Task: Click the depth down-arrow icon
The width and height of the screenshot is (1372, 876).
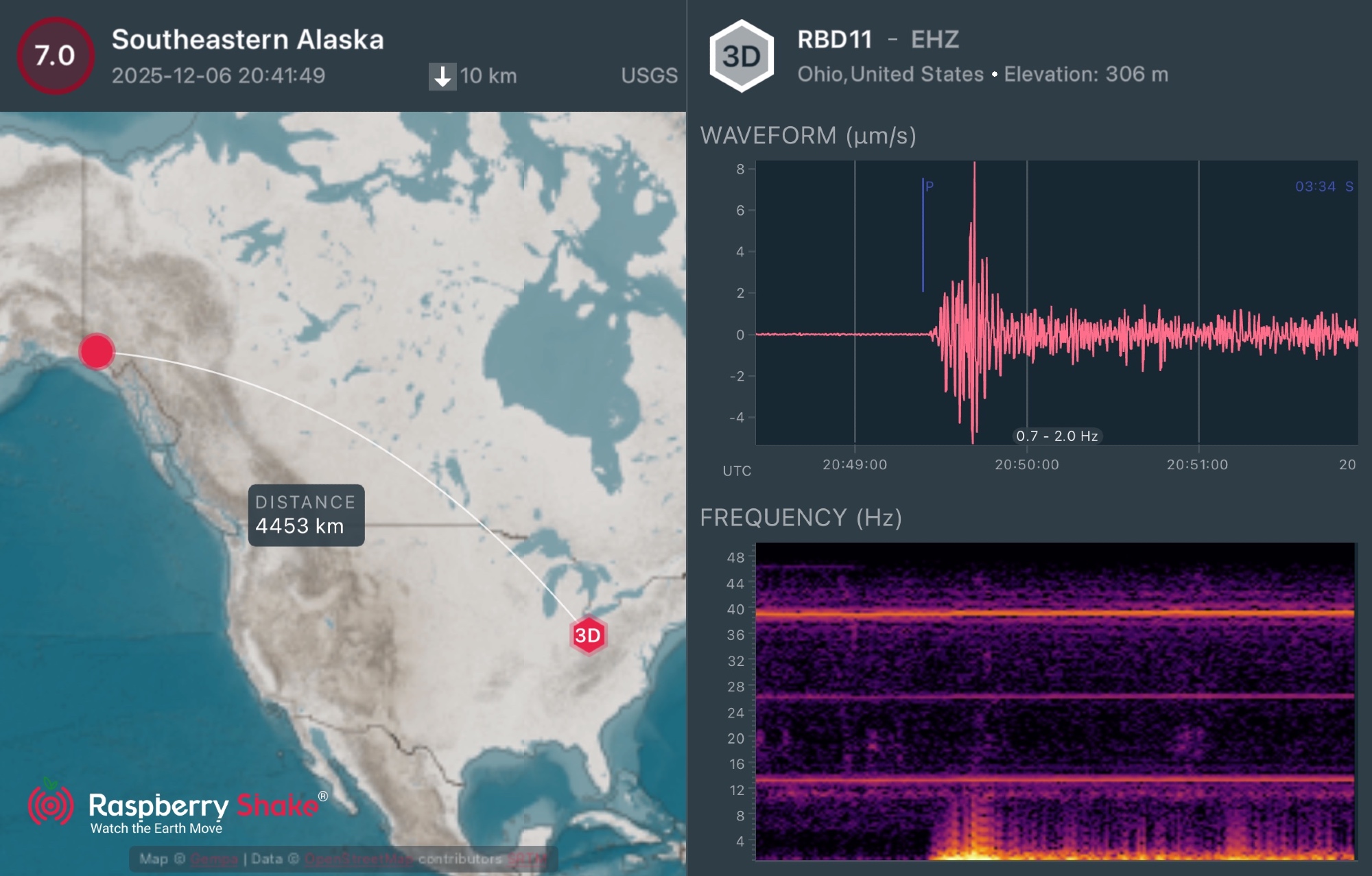Action: pos(442,76)
